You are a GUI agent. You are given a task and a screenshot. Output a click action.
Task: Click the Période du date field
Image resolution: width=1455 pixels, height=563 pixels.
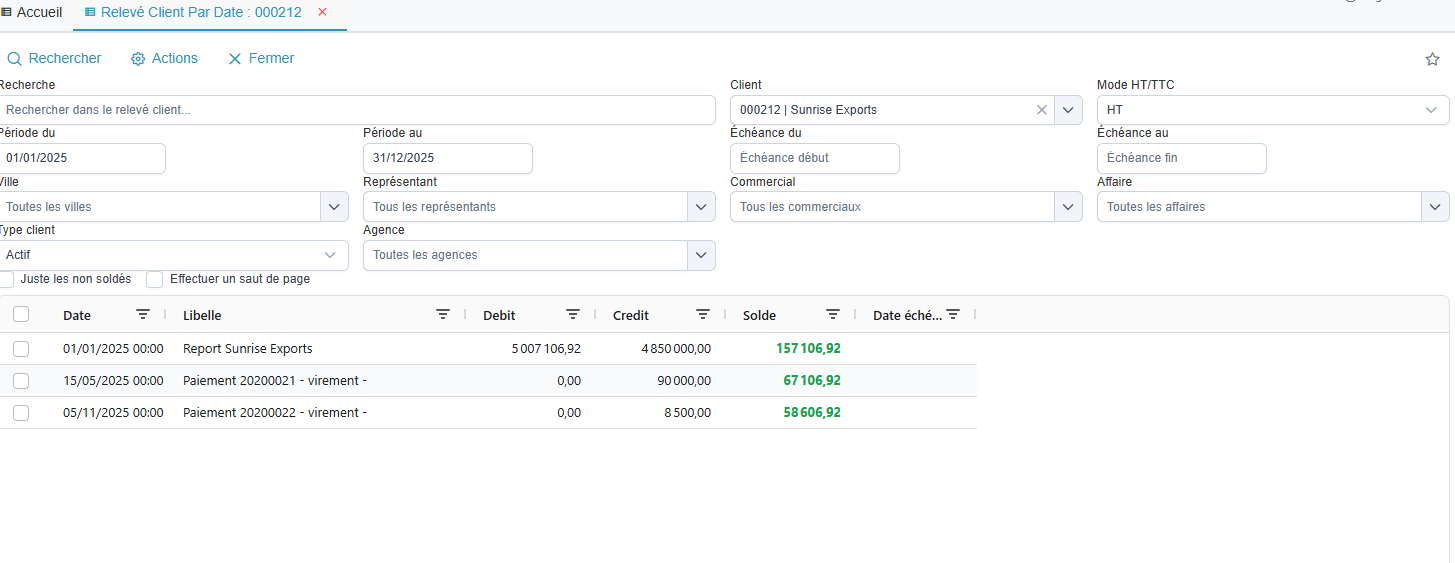(83, 158)
